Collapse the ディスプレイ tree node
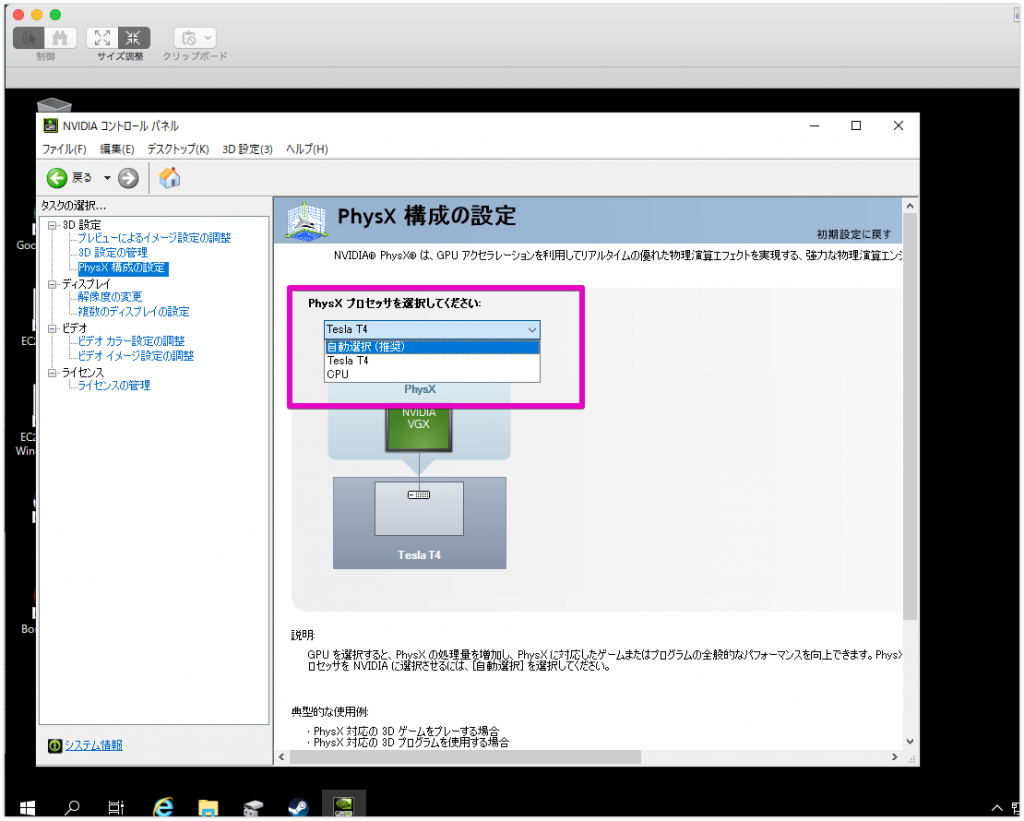The width and height of the screenshot is (1024, 821). tap(53, 284)
